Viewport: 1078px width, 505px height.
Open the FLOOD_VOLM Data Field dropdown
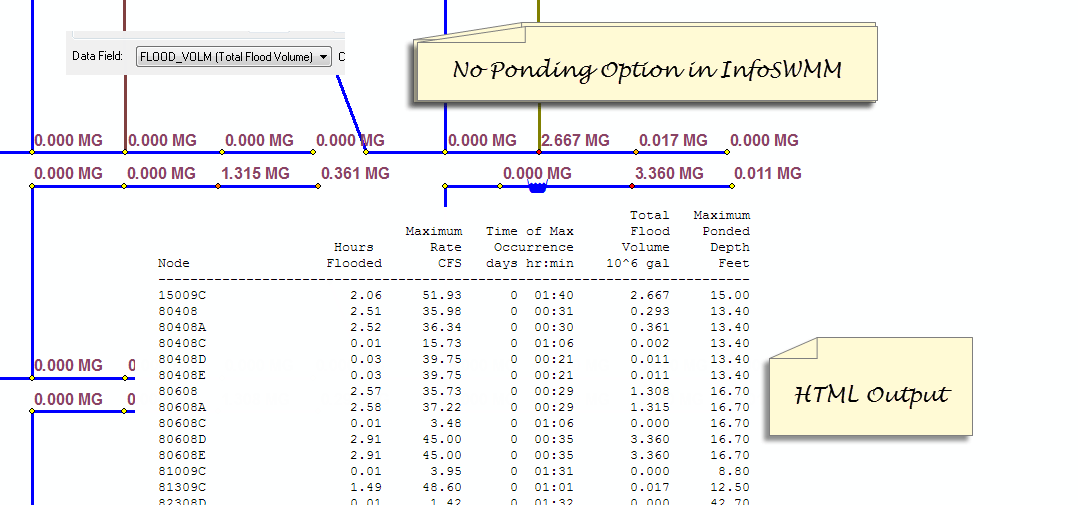[x=234, y=57]
